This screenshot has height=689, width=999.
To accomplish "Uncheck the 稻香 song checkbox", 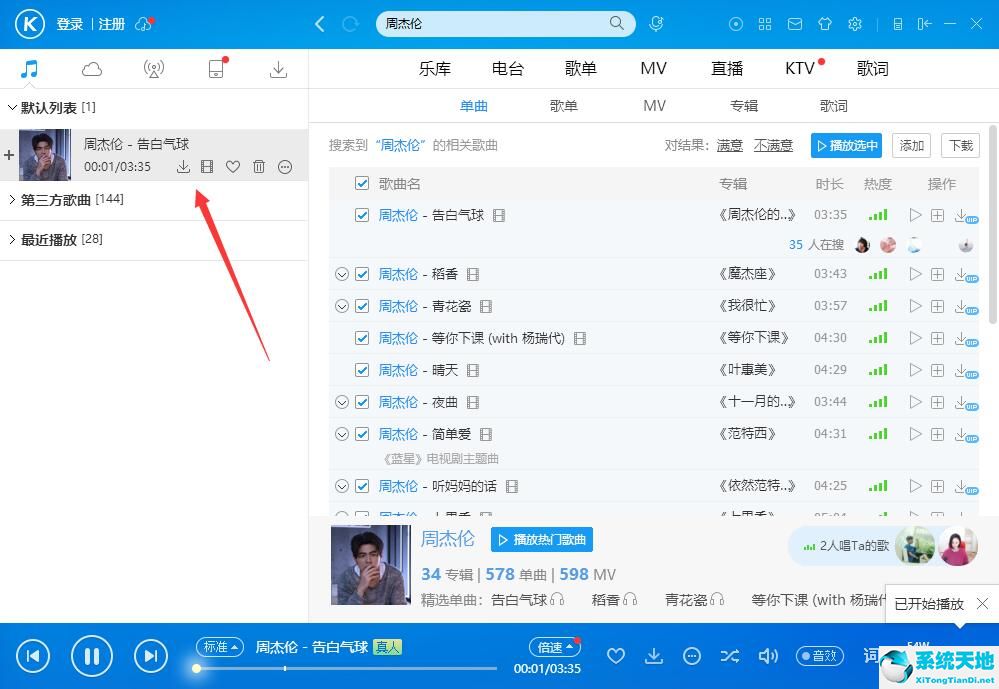I will coord(362,274).
